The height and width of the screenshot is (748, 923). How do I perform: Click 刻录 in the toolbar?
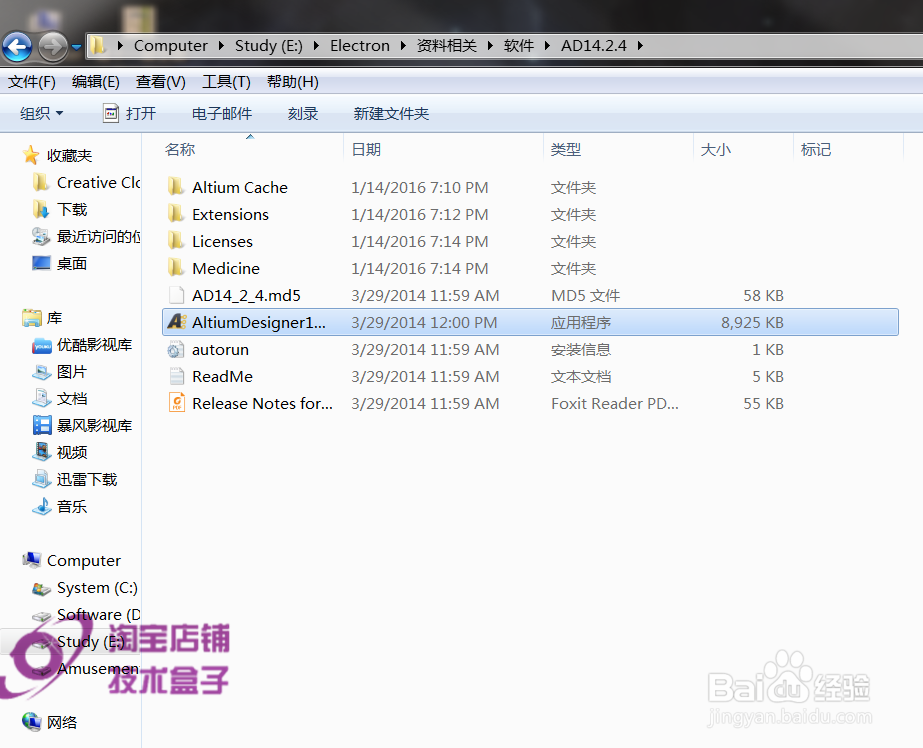[303, 113]
